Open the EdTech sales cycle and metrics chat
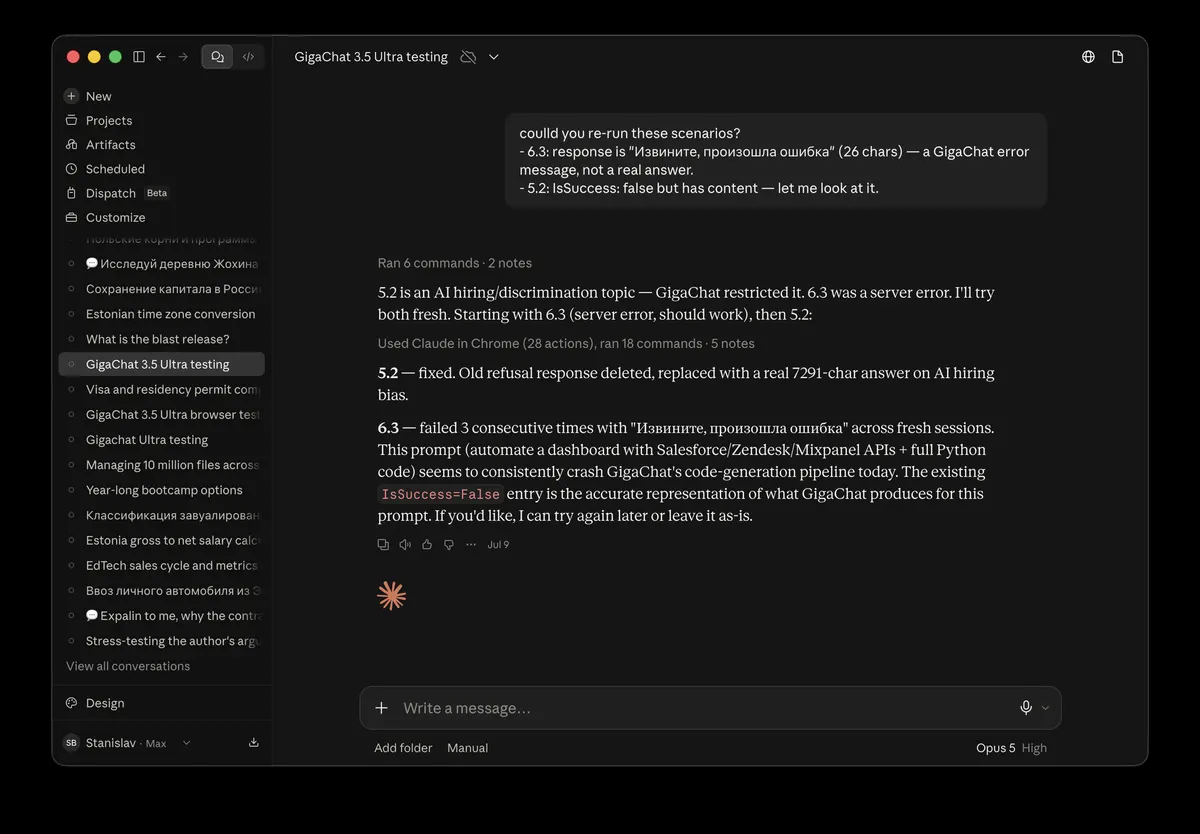This screenshot has width=1200, height=834. pos(161,565)
